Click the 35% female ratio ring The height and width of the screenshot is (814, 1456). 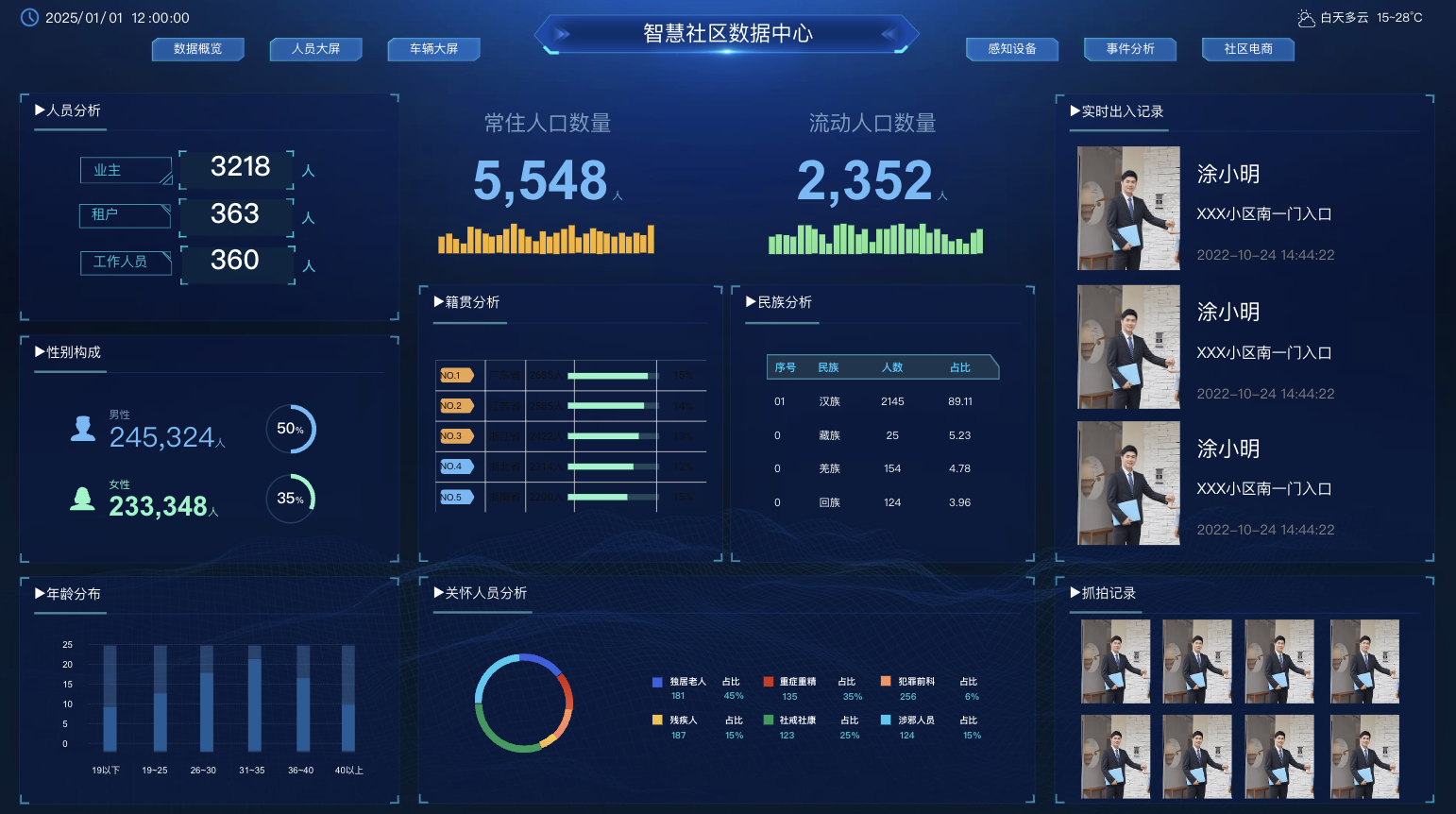pyautogui.click(x=291, y=499)
